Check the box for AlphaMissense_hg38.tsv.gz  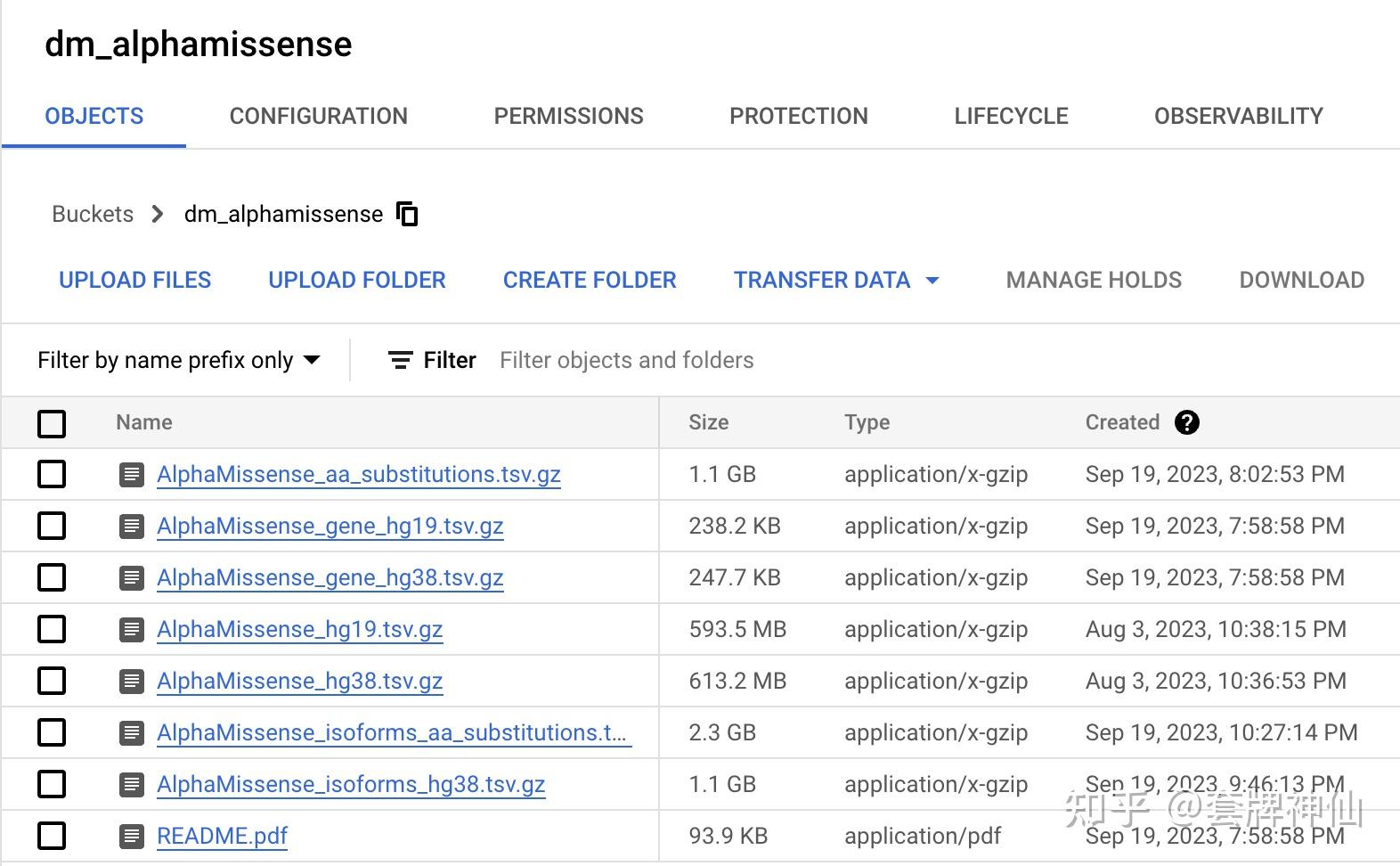point(52,681)
